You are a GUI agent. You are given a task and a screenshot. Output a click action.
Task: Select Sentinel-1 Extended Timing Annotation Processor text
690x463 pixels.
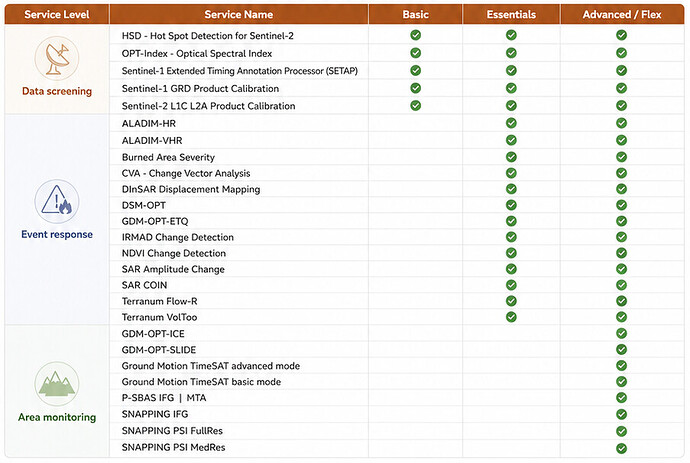(240, 71)
